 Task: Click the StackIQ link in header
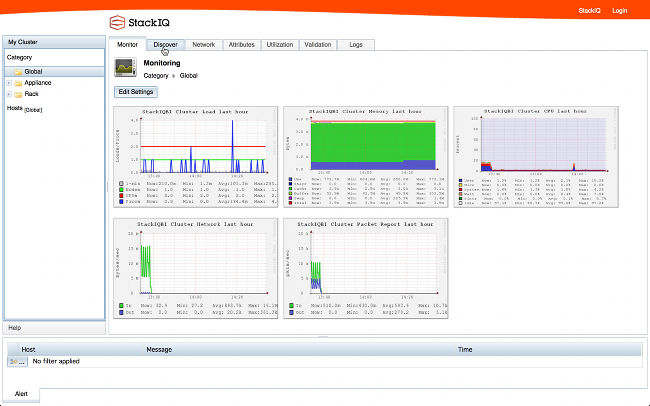(x=589, y=10)
